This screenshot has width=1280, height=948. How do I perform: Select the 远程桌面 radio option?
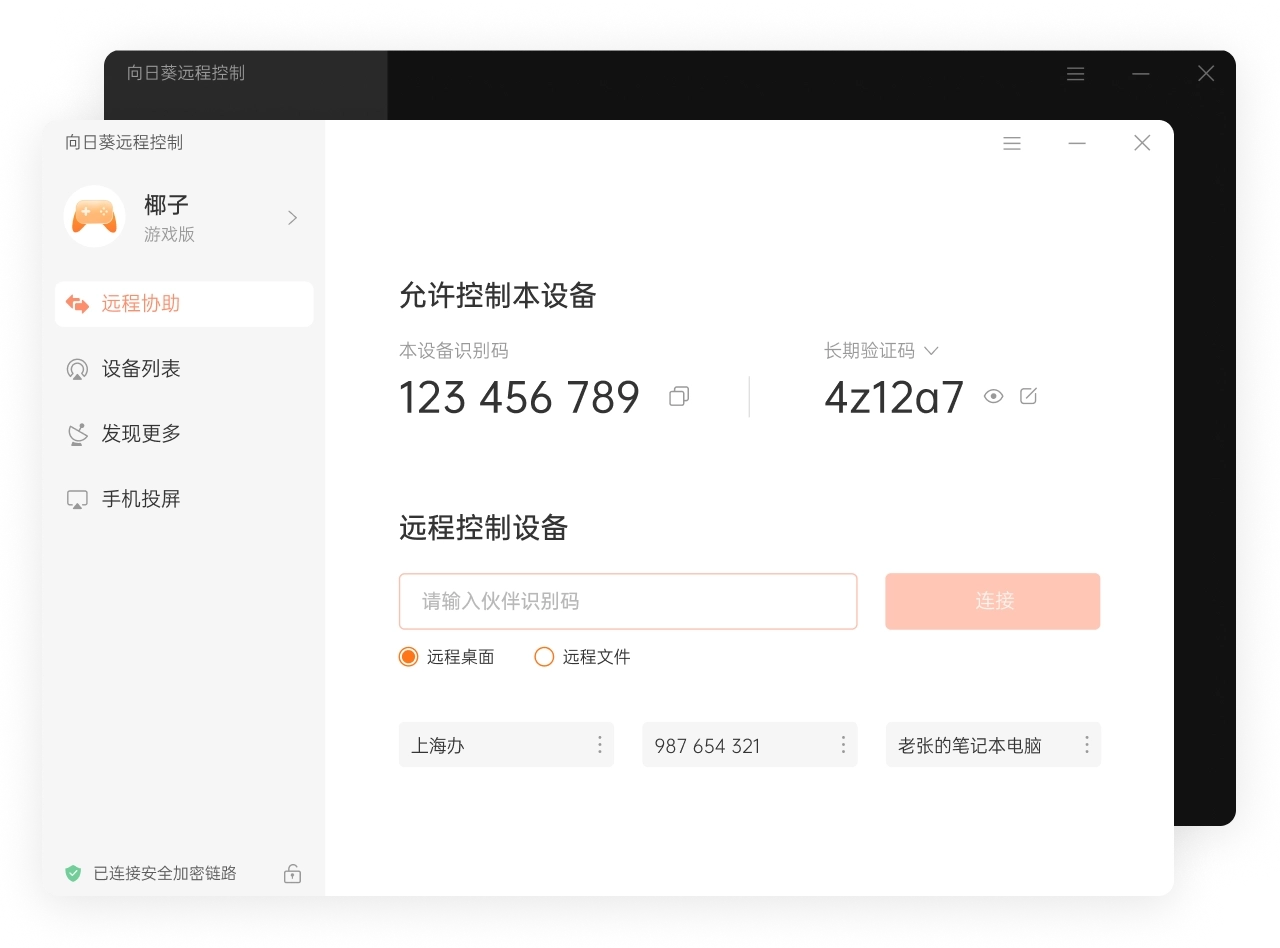408,657
